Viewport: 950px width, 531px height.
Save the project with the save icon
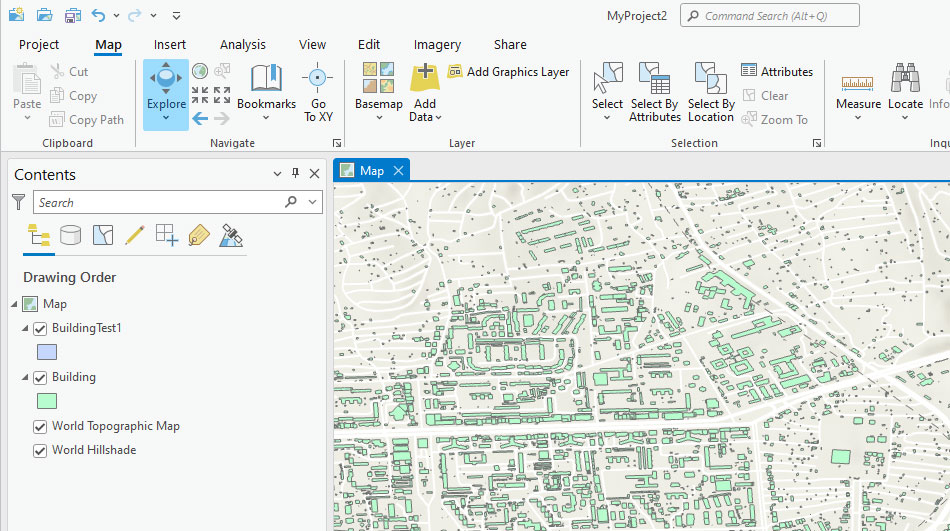(73, 15)
